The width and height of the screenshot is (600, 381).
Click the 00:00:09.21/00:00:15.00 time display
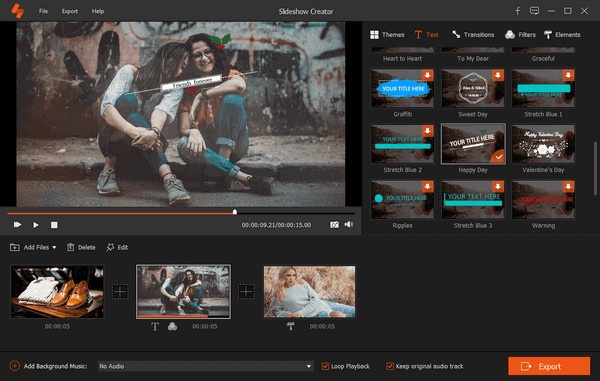pyautogui.click(x=276, y=225)
